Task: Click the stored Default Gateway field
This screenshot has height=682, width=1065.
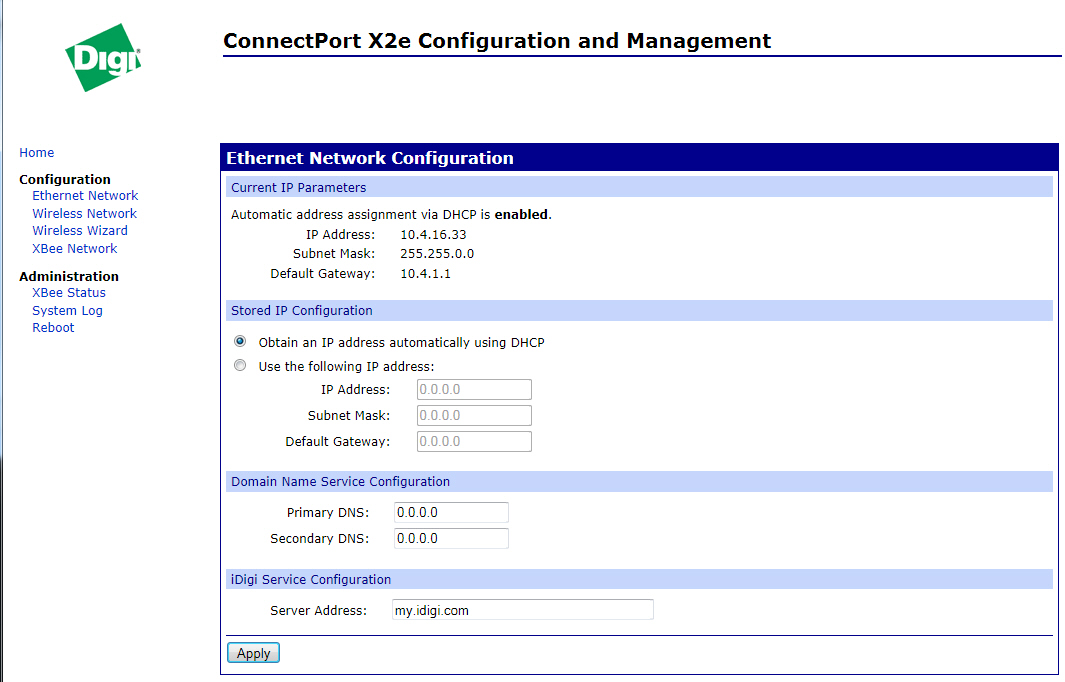Action: (x=474, y=442)
